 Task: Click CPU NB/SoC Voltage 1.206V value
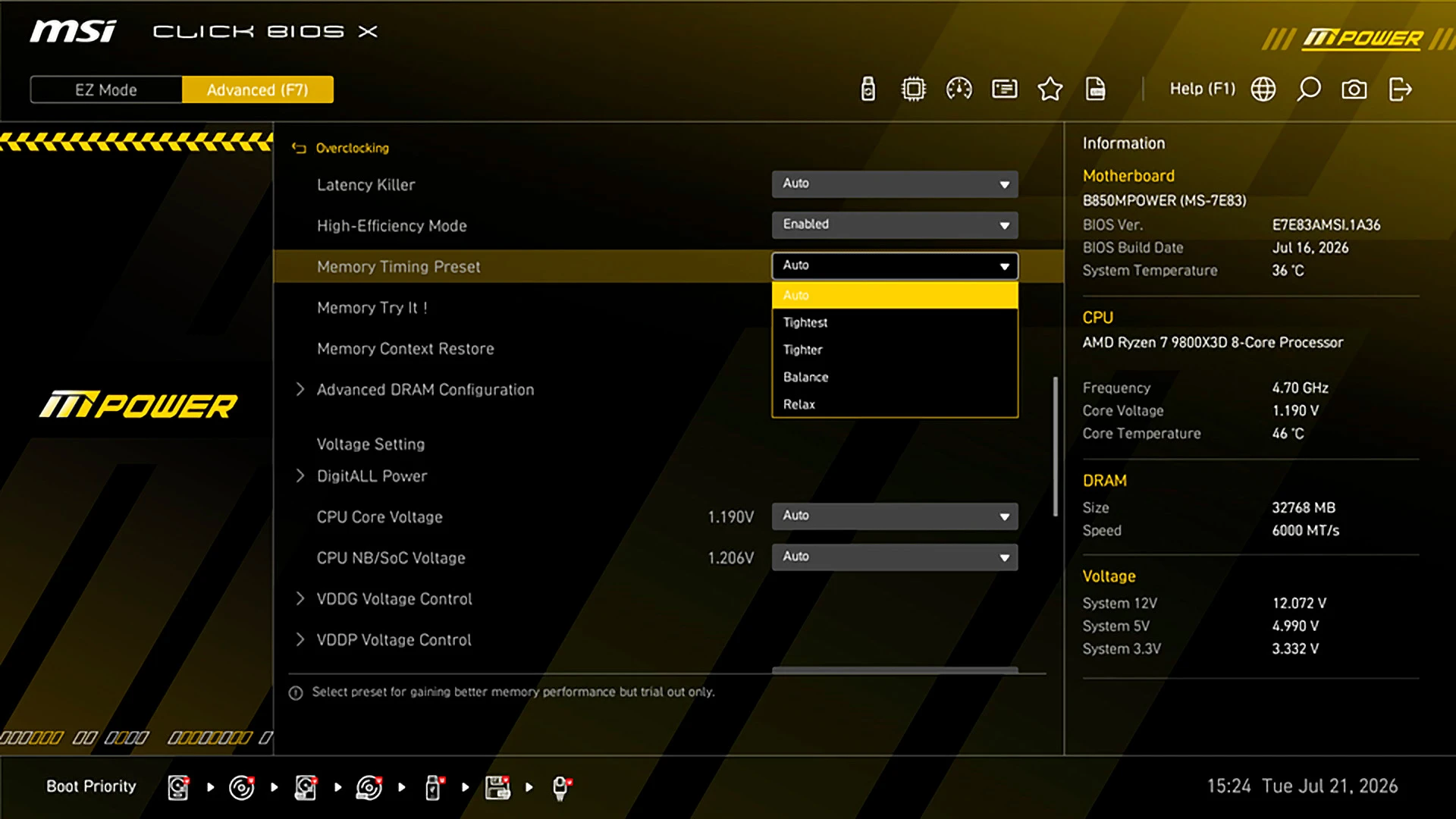[730, 558]
